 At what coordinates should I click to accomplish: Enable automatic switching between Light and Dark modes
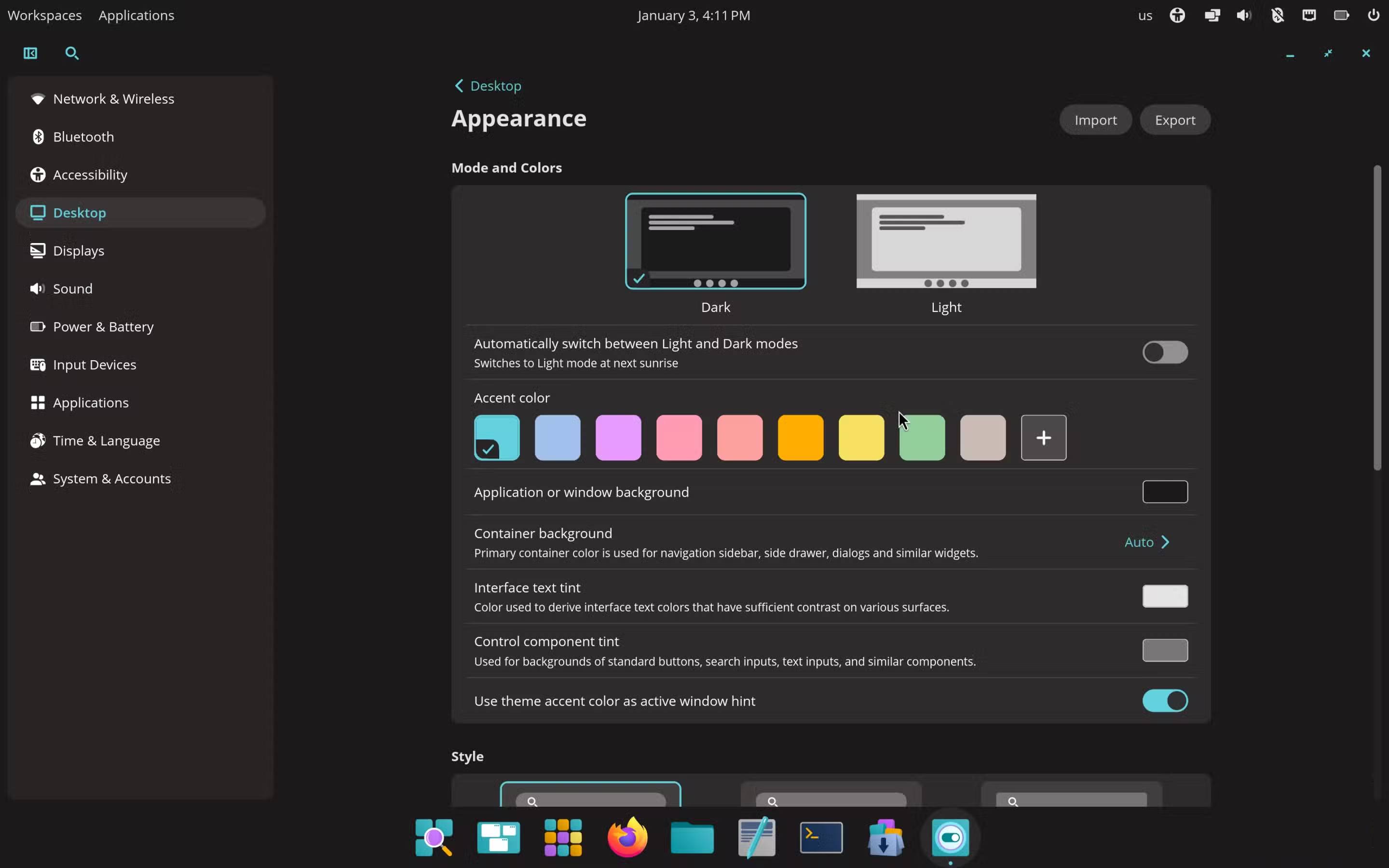point(1165,352)
